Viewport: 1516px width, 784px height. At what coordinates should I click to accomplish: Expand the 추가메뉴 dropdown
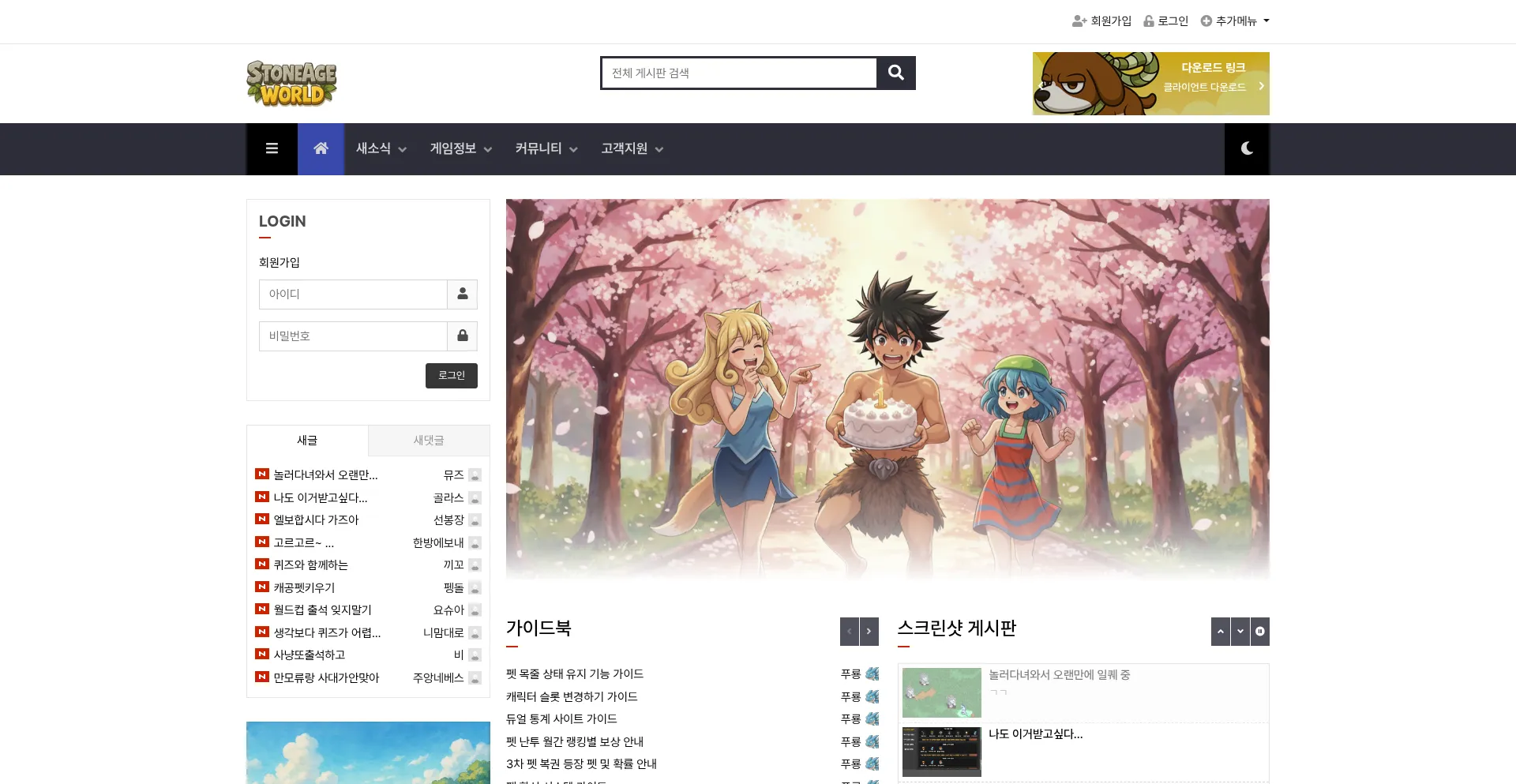point(1235,21)
